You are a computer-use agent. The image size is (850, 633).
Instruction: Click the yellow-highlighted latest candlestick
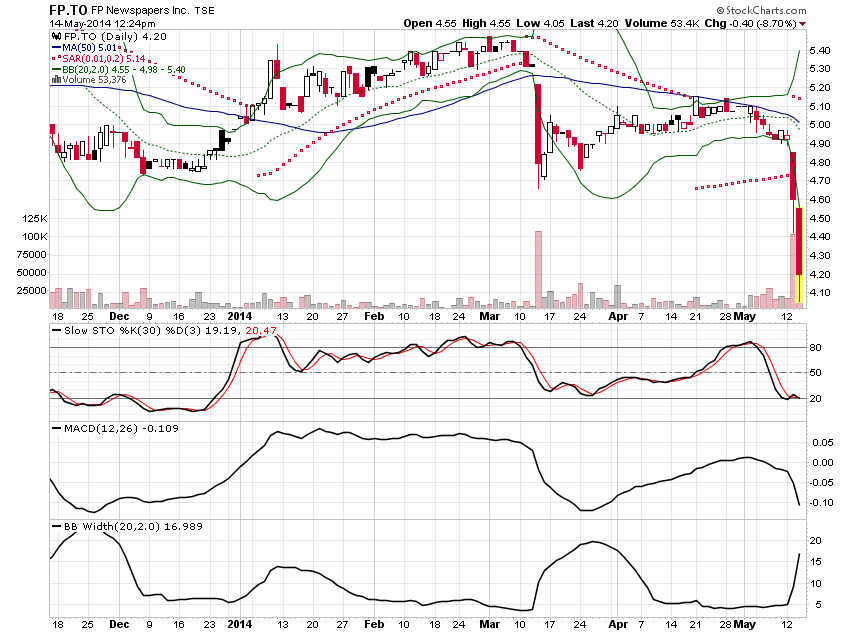pos(799,255)
